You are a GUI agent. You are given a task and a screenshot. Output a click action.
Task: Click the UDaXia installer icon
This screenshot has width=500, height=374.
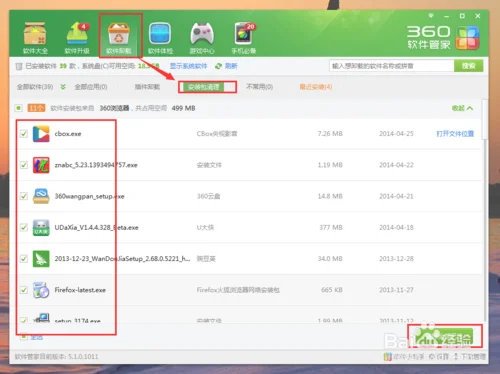(x=41, y=227)
